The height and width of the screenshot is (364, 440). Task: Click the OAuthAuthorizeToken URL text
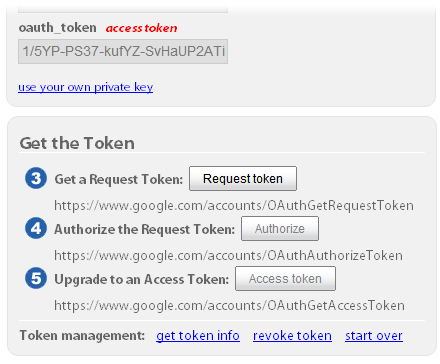click(228, 256)
